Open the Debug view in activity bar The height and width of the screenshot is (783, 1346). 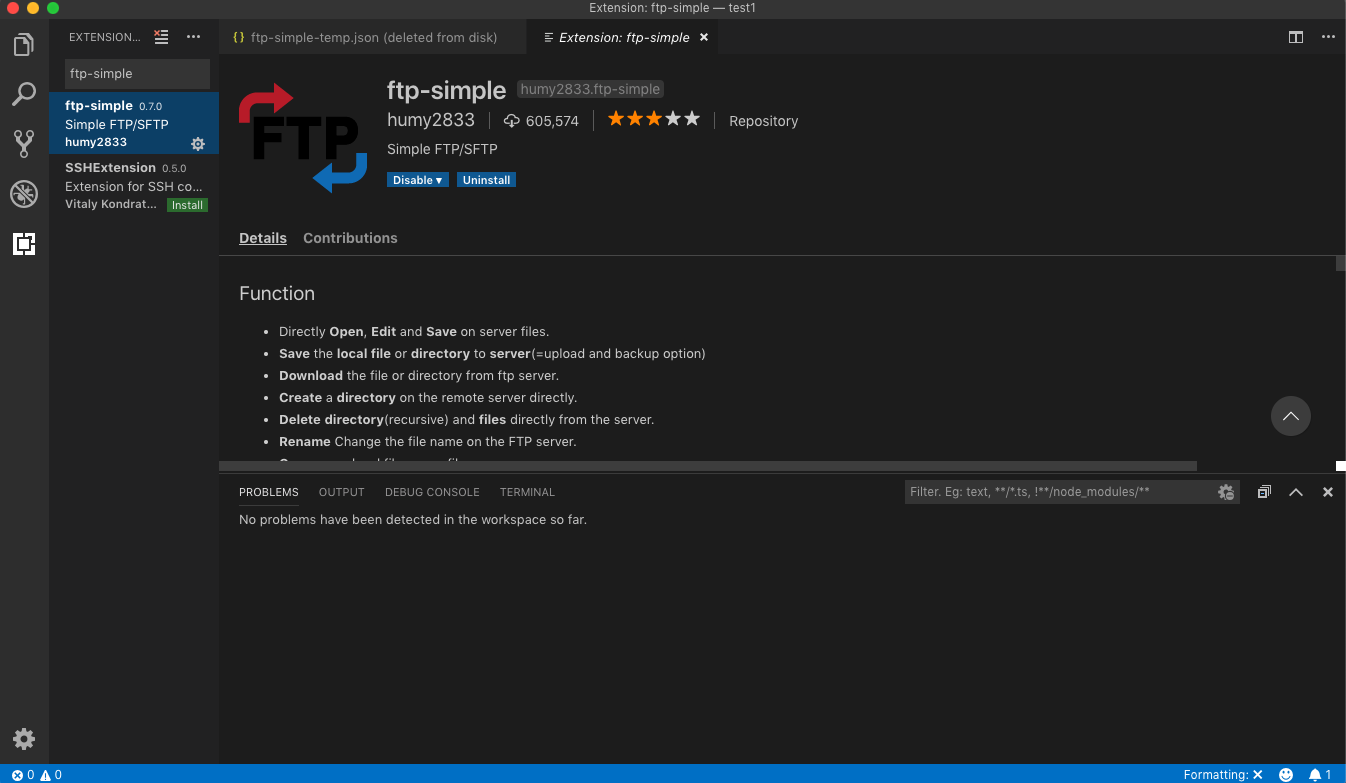[x=24, y=194]
